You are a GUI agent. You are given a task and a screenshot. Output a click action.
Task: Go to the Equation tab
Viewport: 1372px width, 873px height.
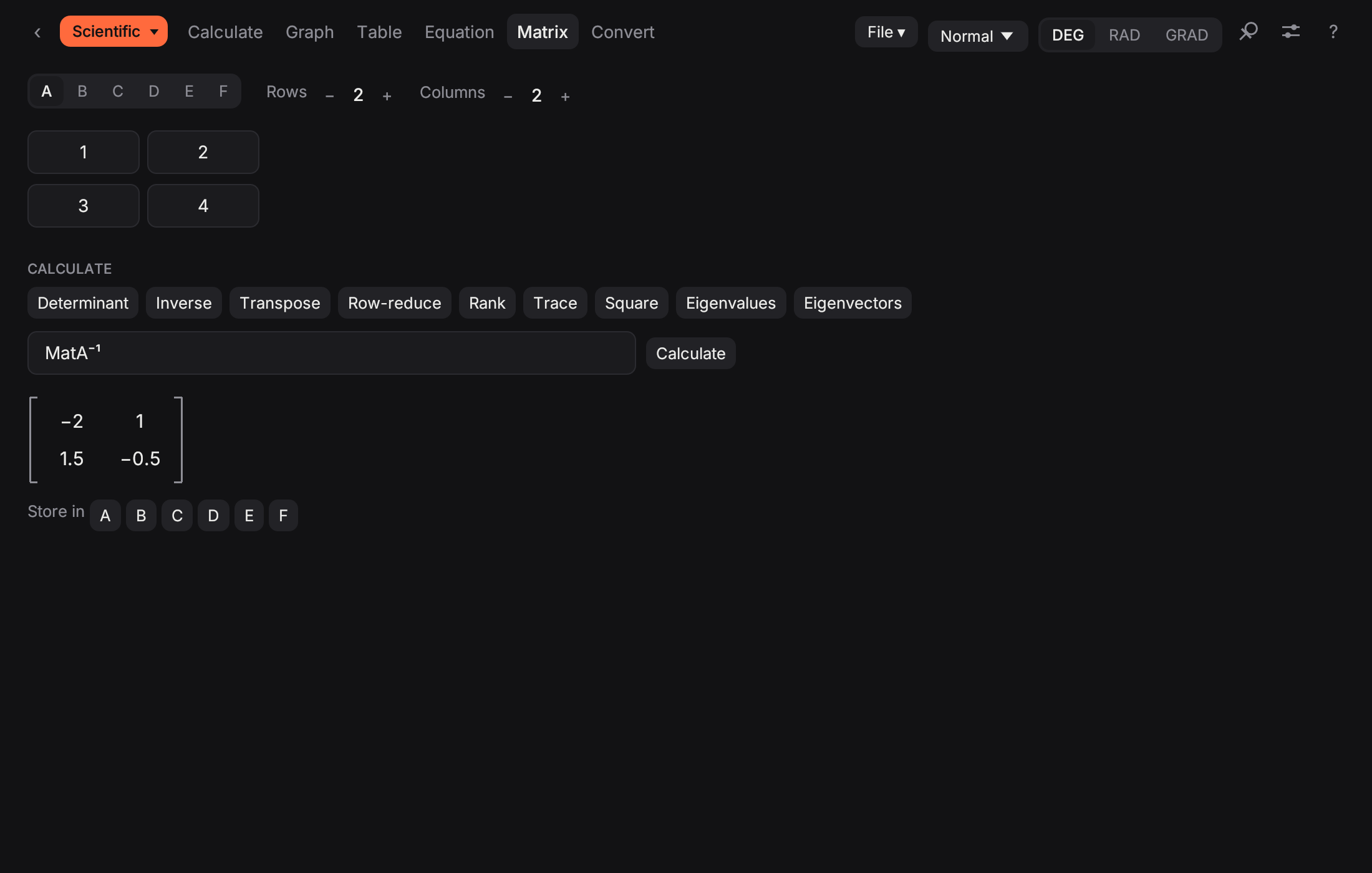(x=459, y=32)
